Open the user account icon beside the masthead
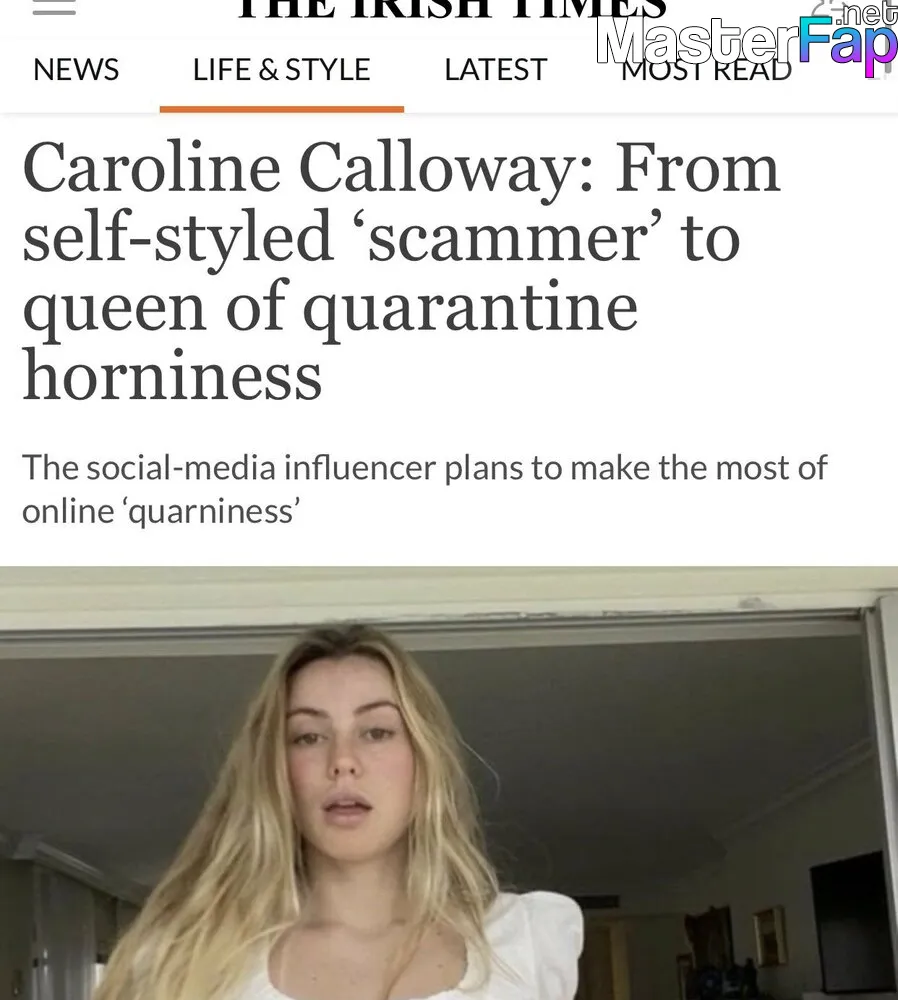The image size is (898, 1000). coord(827,8)
